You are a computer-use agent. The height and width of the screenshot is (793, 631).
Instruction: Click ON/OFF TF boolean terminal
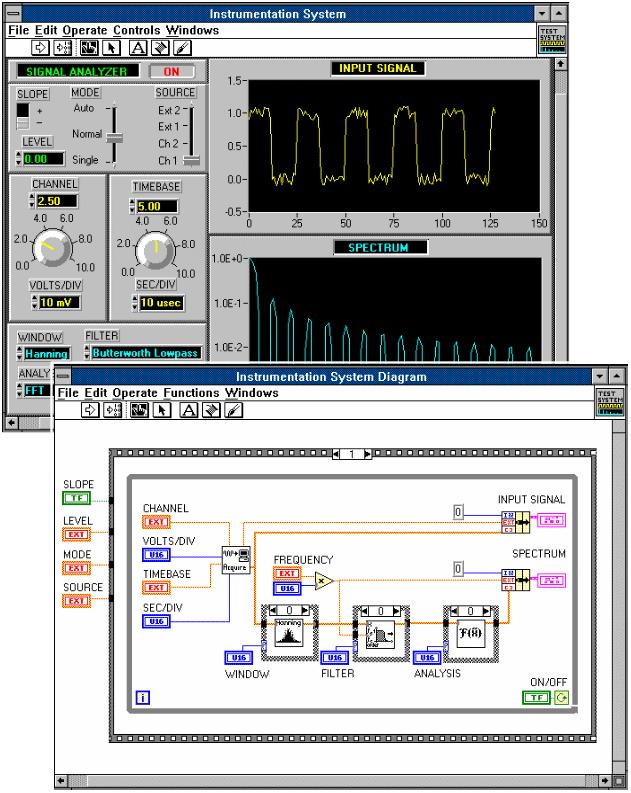536,698
